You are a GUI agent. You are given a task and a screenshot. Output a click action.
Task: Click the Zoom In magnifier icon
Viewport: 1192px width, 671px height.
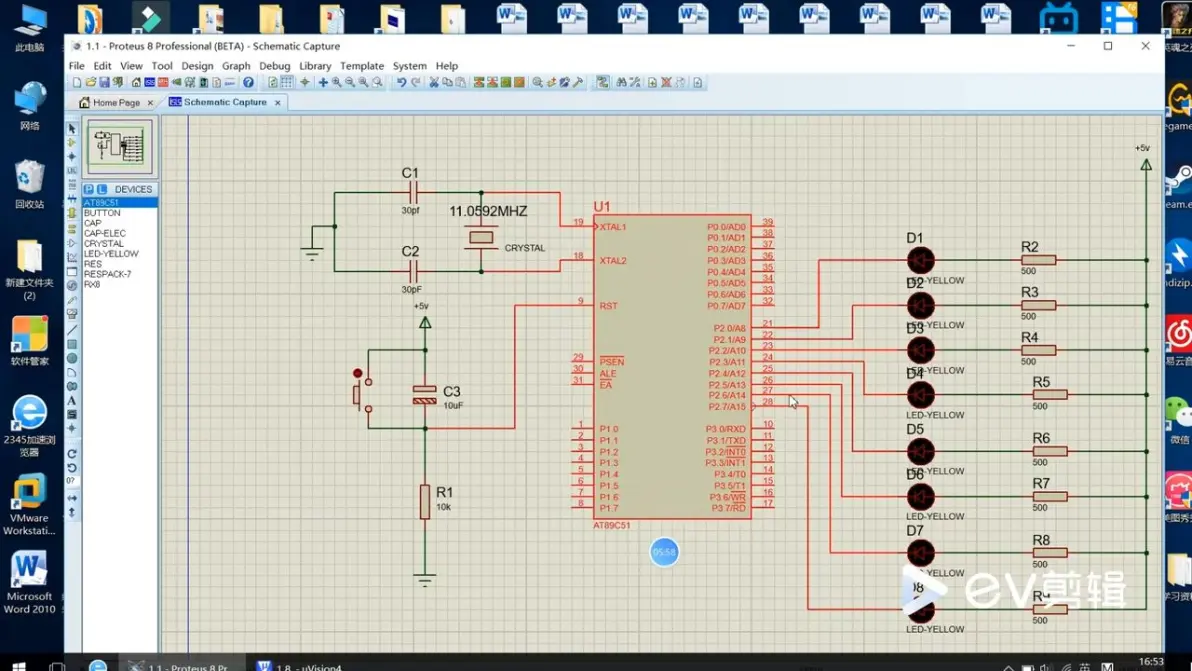coord(337,83)
